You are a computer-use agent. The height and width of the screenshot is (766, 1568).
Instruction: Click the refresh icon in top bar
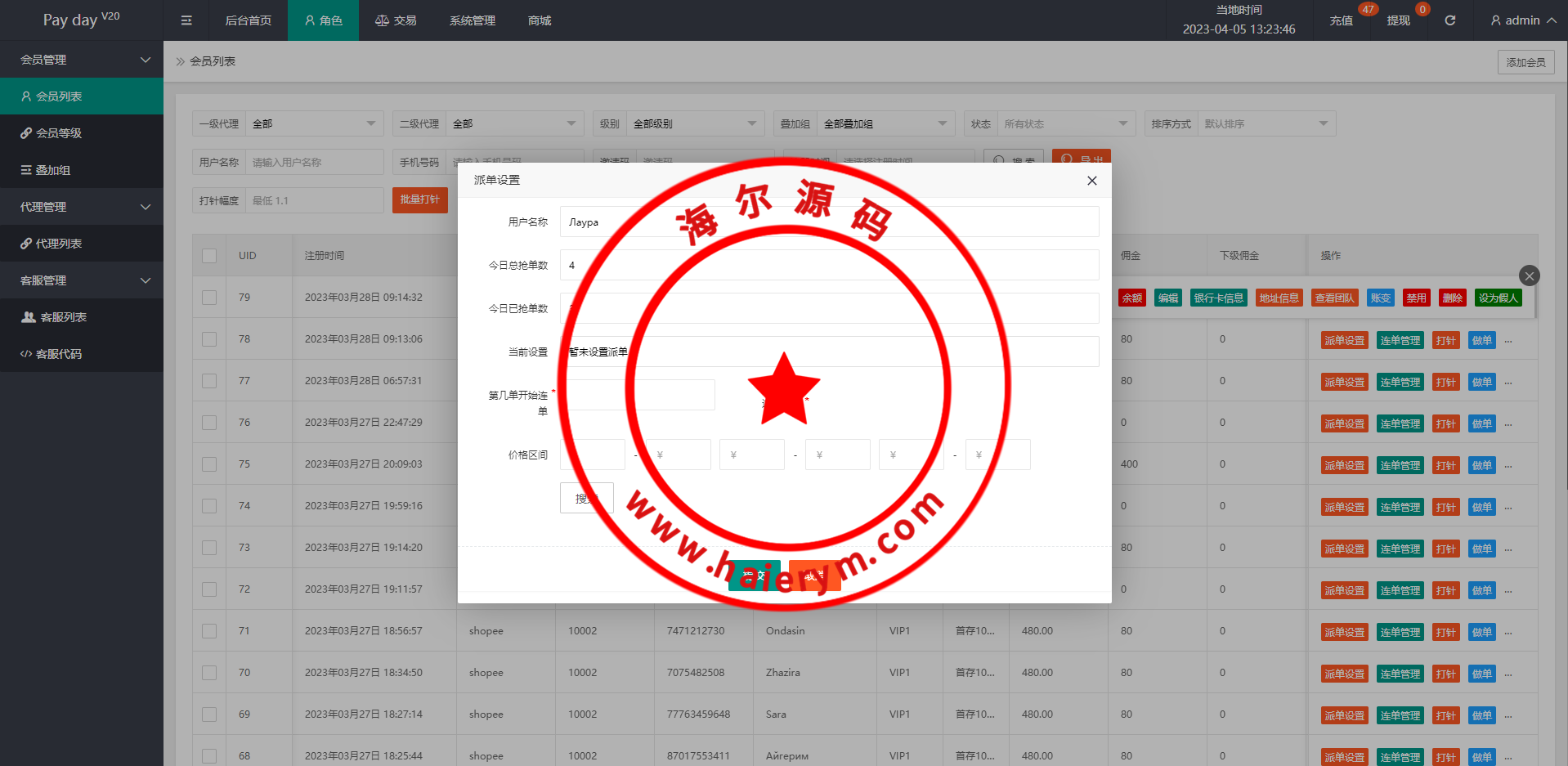[1449, 20]
